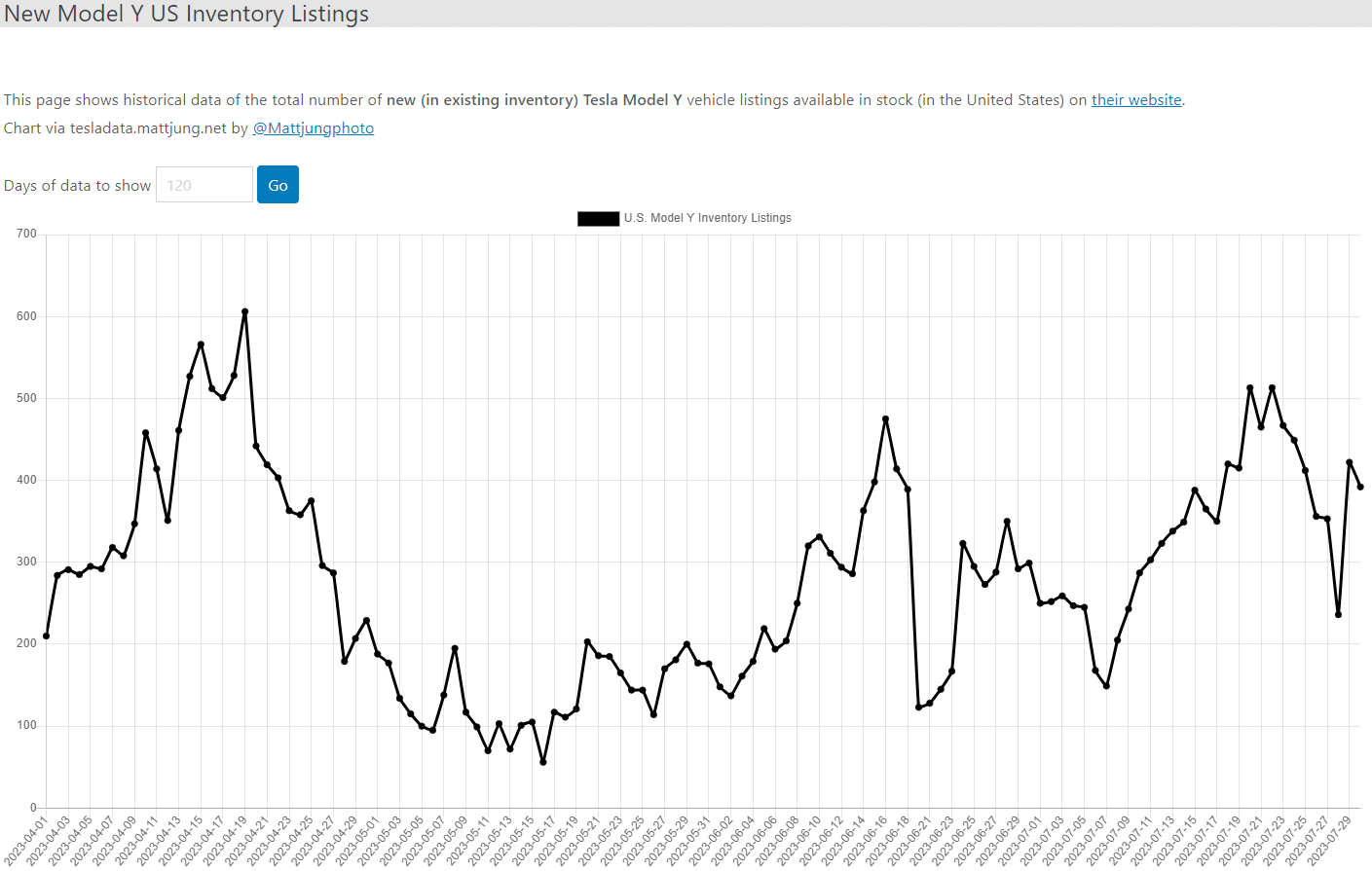The image size is (1372, 871).
Task: Toggle the black legend swatch for Model Y
Action: point(598,218)
